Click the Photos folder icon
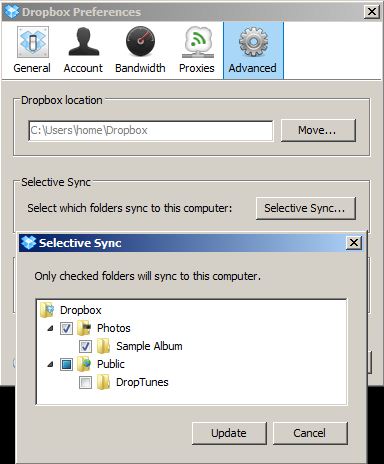The width and height of the screenshot is (384, 464). (x=84, y=328)
